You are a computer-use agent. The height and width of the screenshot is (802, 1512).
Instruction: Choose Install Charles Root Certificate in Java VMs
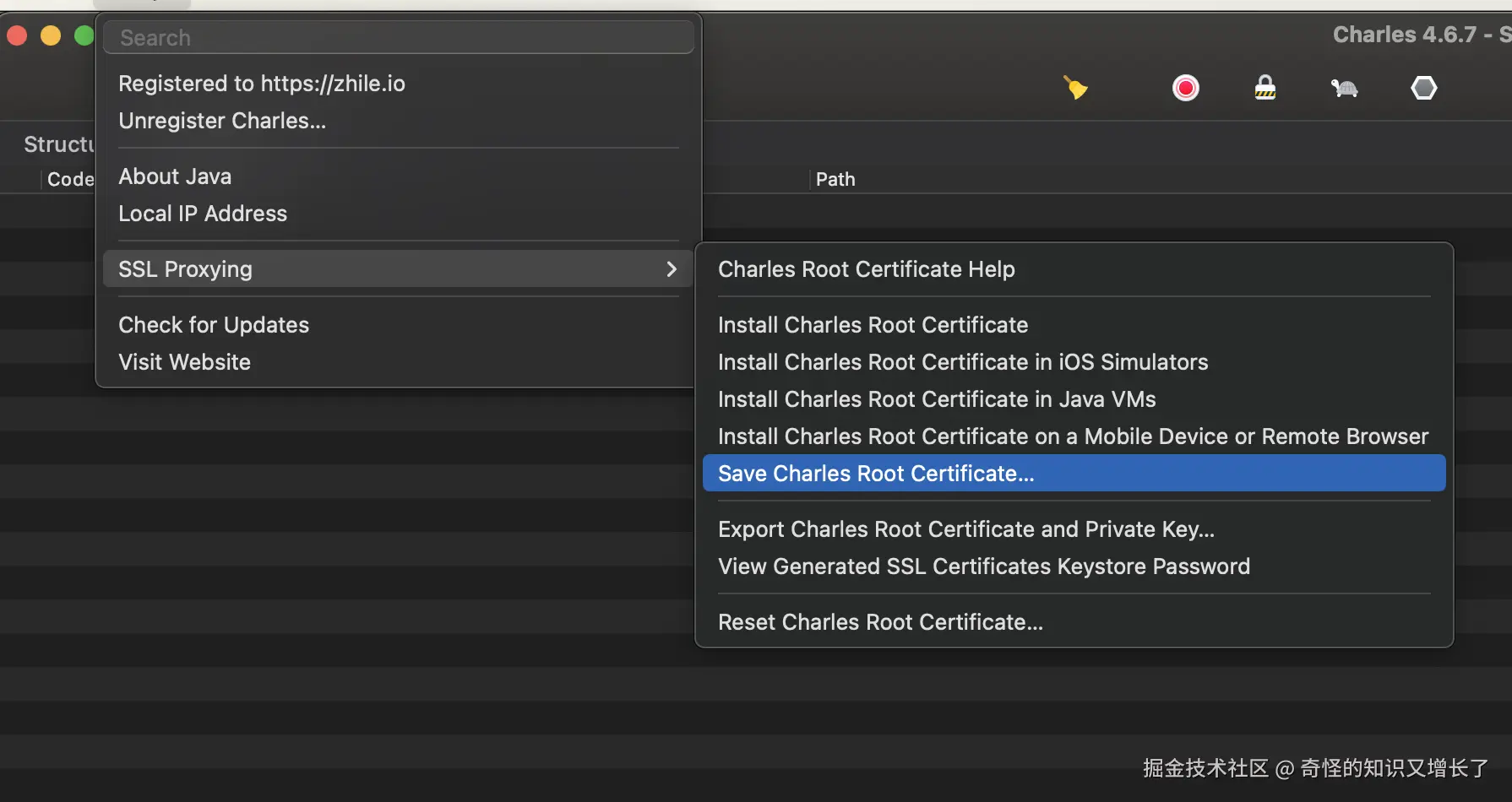(936, 399)
